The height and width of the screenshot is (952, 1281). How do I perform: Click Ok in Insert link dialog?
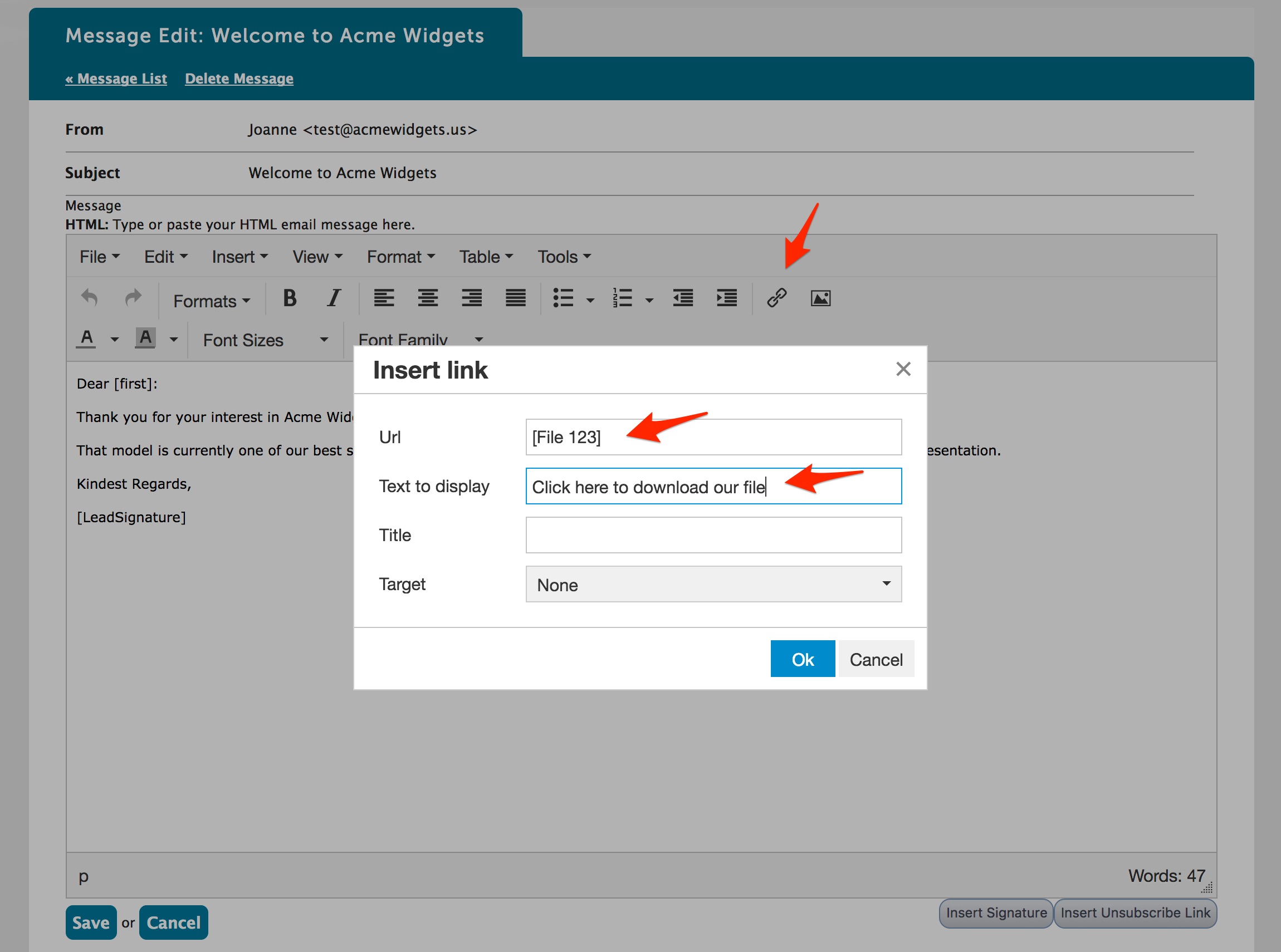tap(802, 659)
